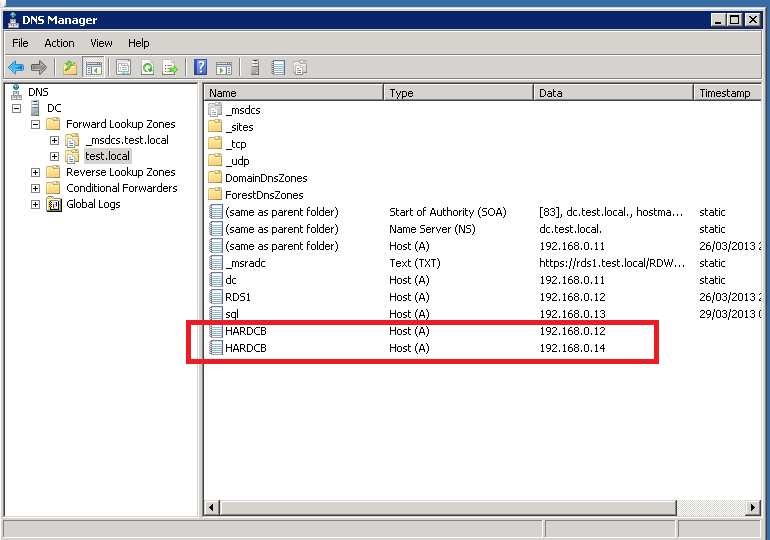
Task: Expand Reverse Lookup Zones
Action: 35,172
